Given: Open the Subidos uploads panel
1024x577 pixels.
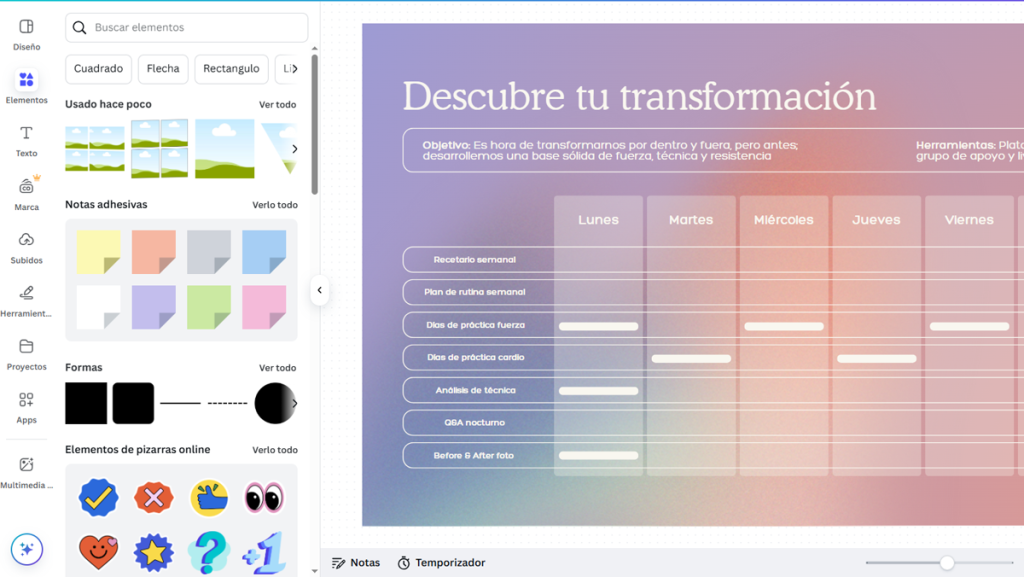Looking at the screenshot, I should tap(27, 246).
